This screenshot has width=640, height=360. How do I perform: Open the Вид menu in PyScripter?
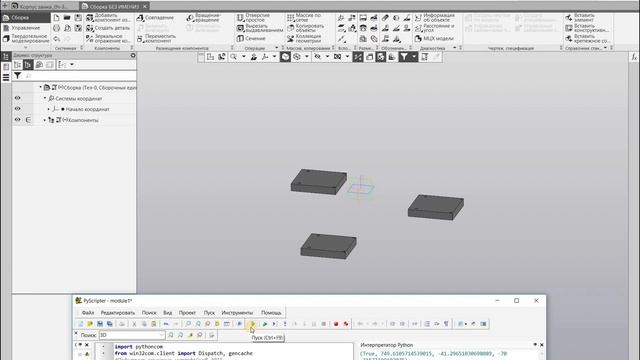point(168,313)
